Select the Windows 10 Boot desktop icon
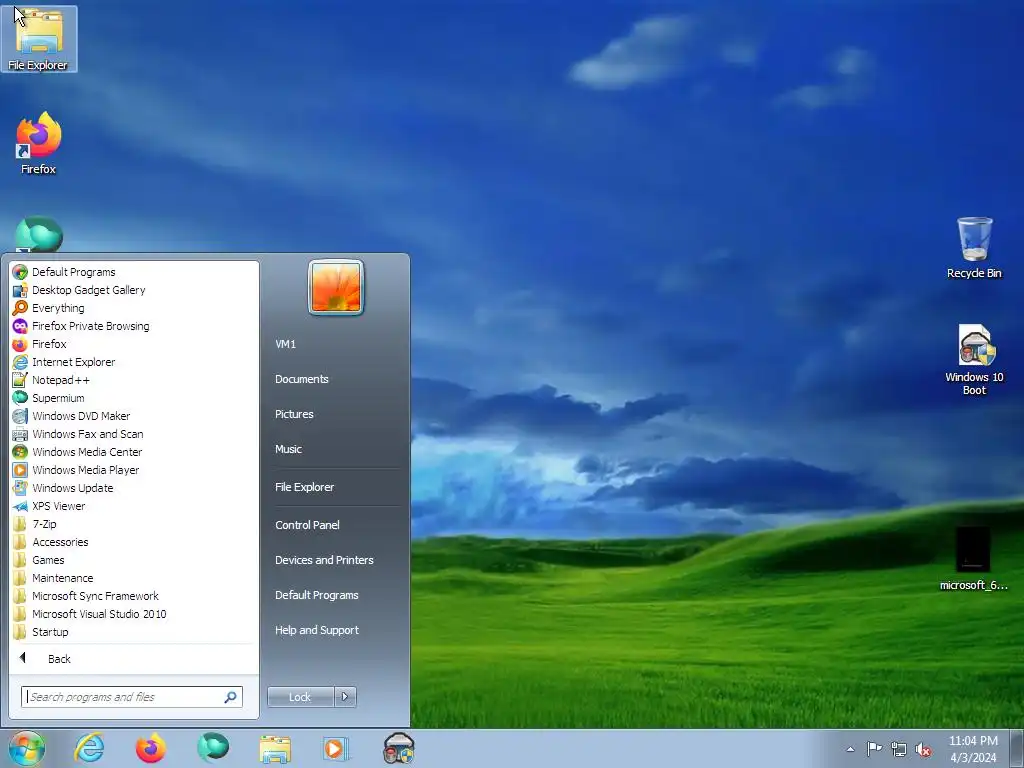1024x768 pixels. point(974,360)
